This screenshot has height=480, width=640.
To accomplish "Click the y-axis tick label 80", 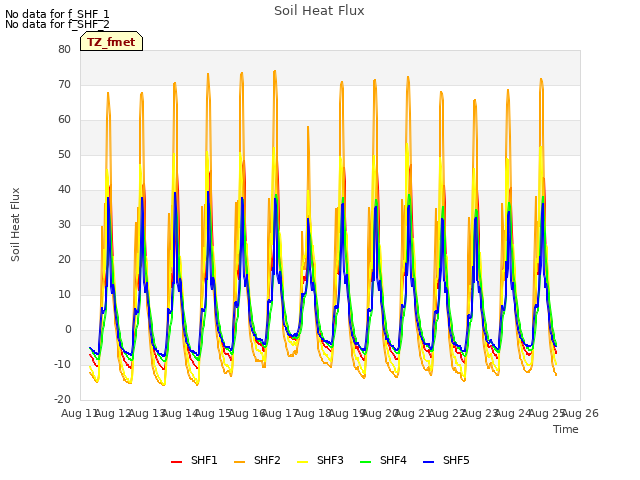I will tap(64, 49).
